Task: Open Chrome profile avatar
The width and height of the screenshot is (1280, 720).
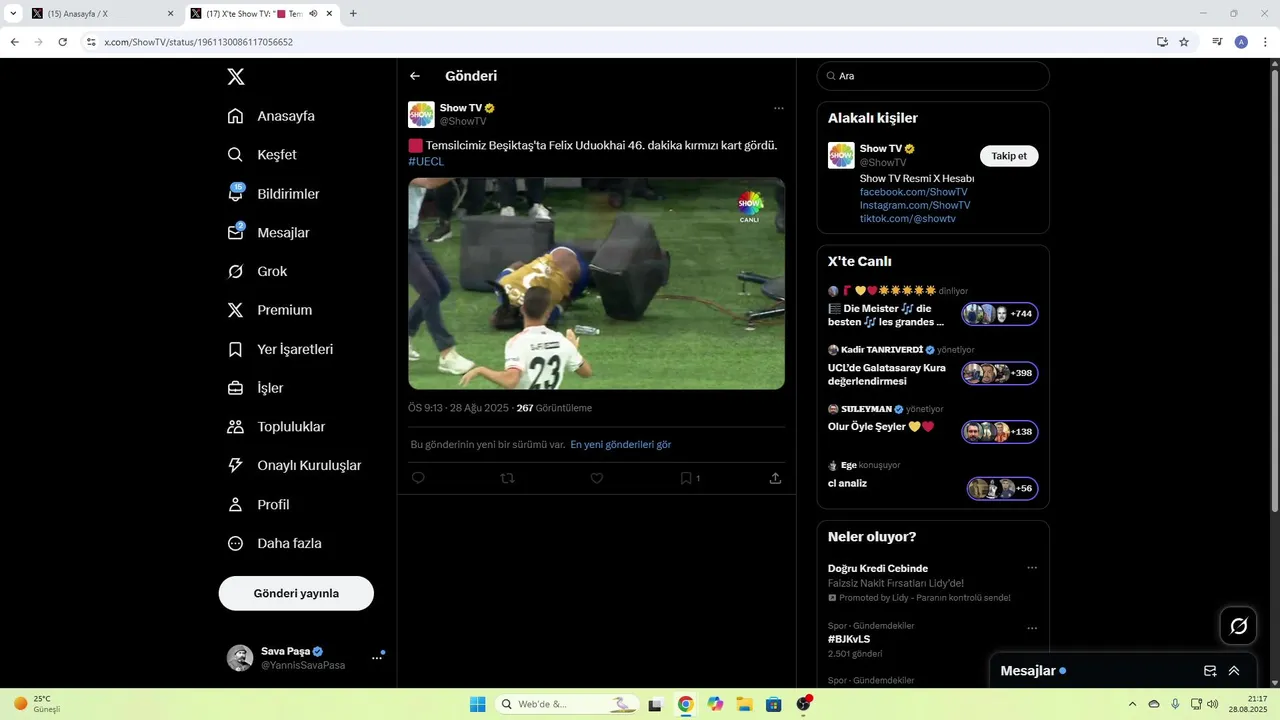Action: pos(1241,42)
